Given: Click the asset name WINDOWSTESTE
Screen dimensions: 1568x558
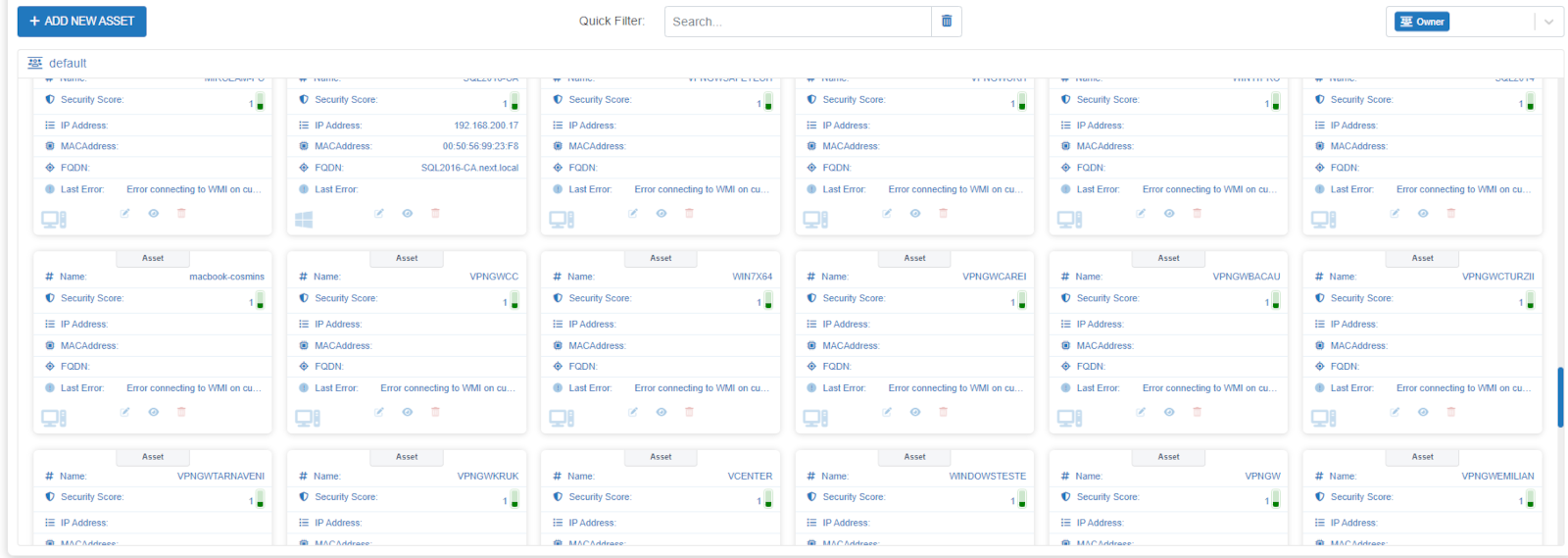Looking at the screenshot, I should click(x=988, y=477).
